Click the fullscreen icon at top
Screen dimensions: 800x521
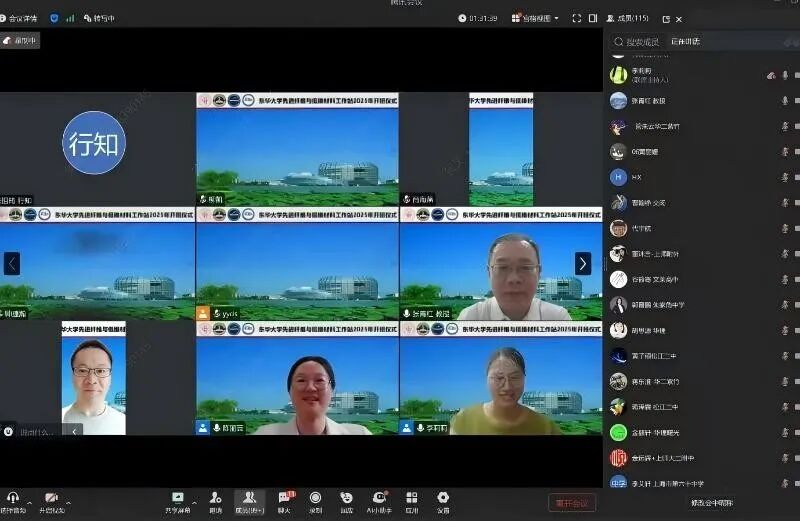pos(577,18)
